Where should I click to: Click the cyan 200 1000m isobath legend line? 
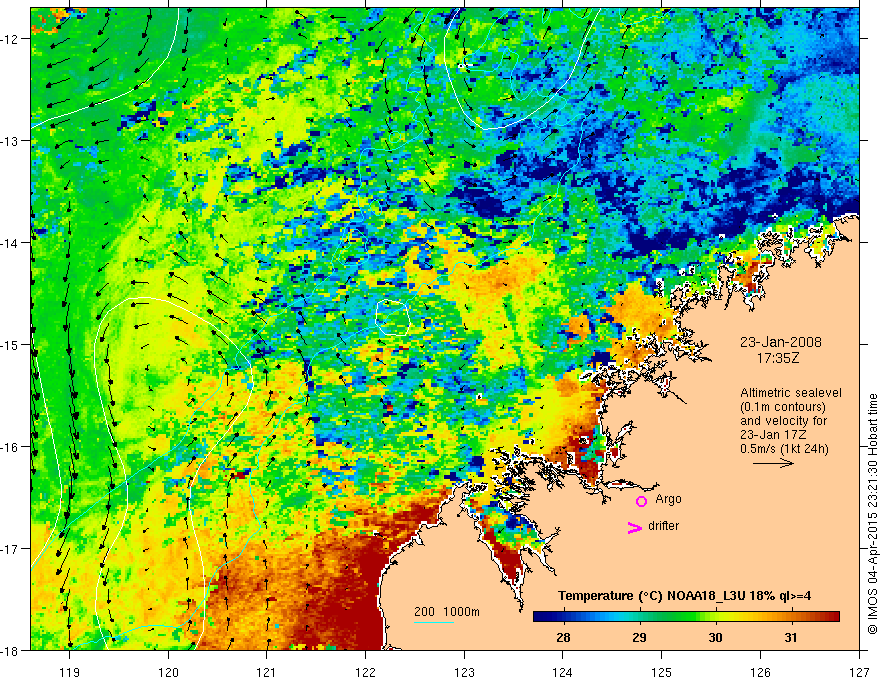coord(434,622)
